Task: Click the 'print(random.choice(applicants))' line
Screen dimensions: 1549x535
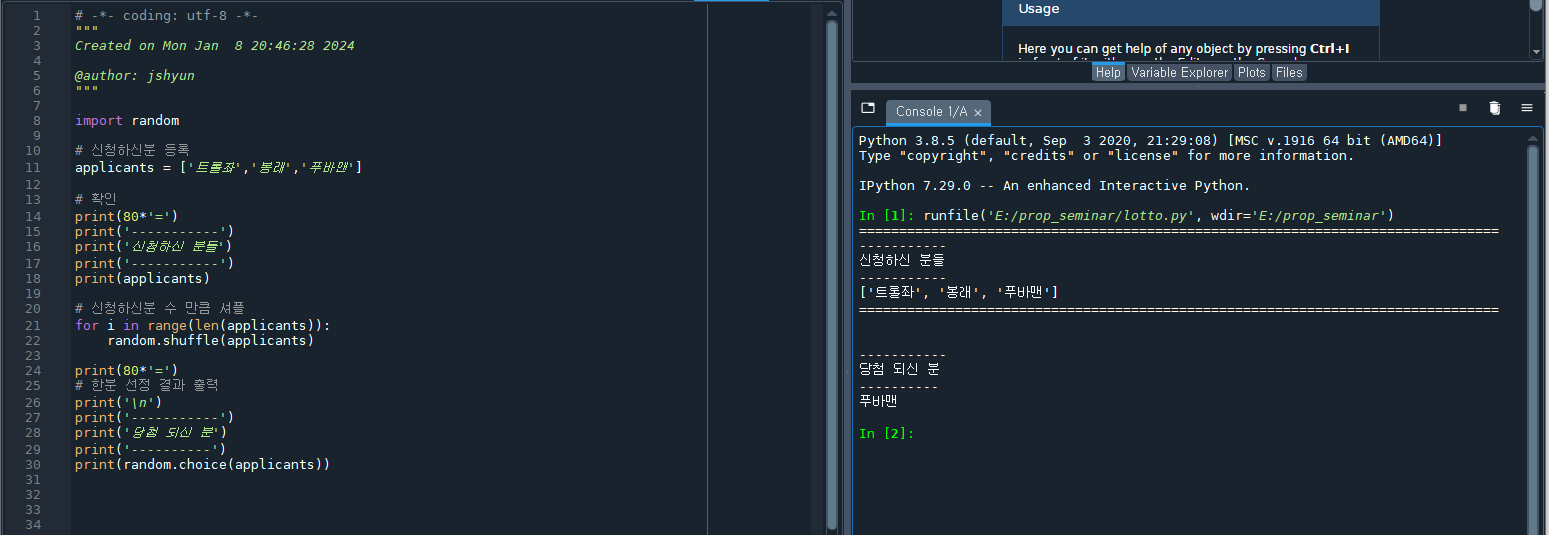Action: (202, 464)
